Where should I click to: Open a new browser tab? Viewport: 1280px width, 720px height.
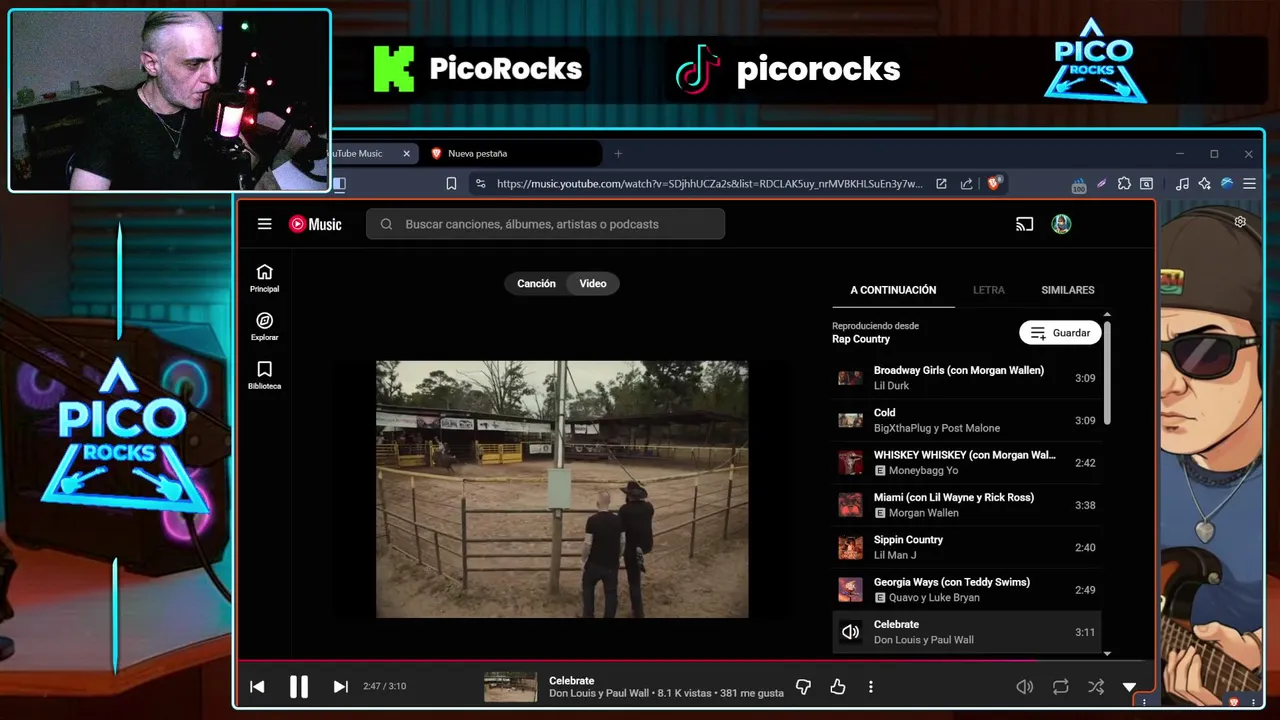click(618, 154)
